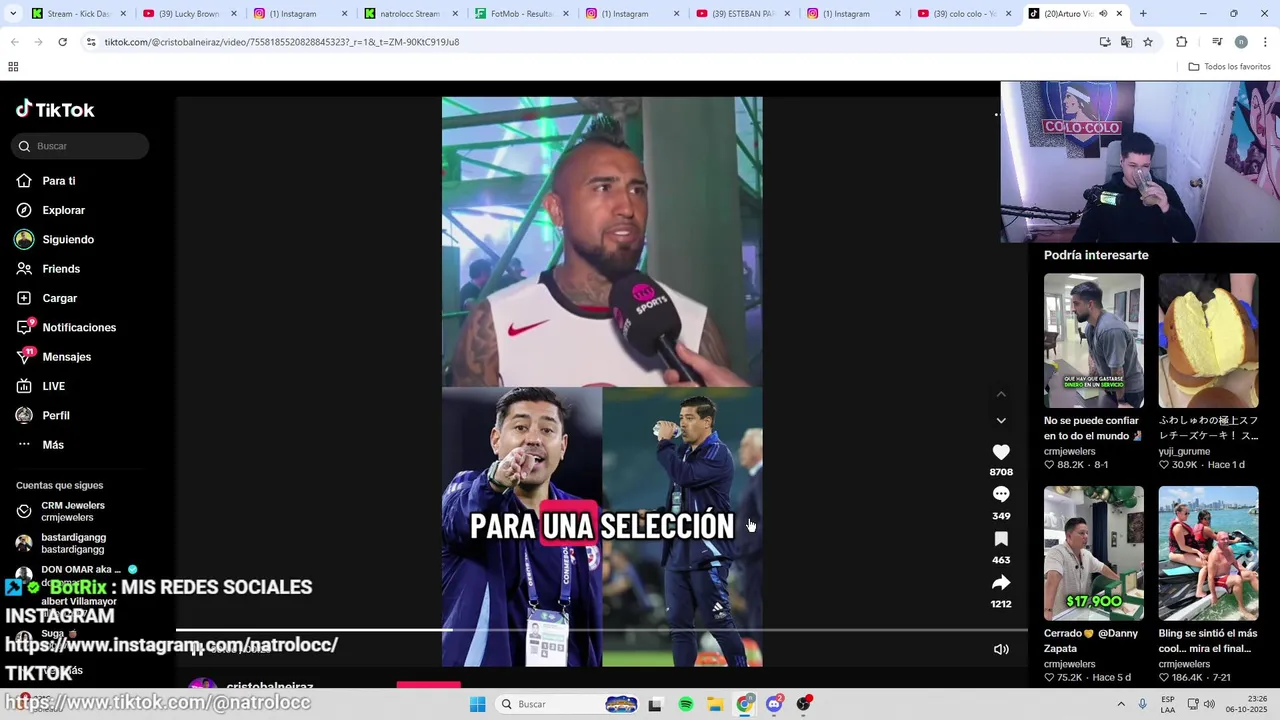Viewport: 1280px width, 720px height.
Task: Share the video with the arrow icon
Action: pyautogui.click(x=1001, y=583)
